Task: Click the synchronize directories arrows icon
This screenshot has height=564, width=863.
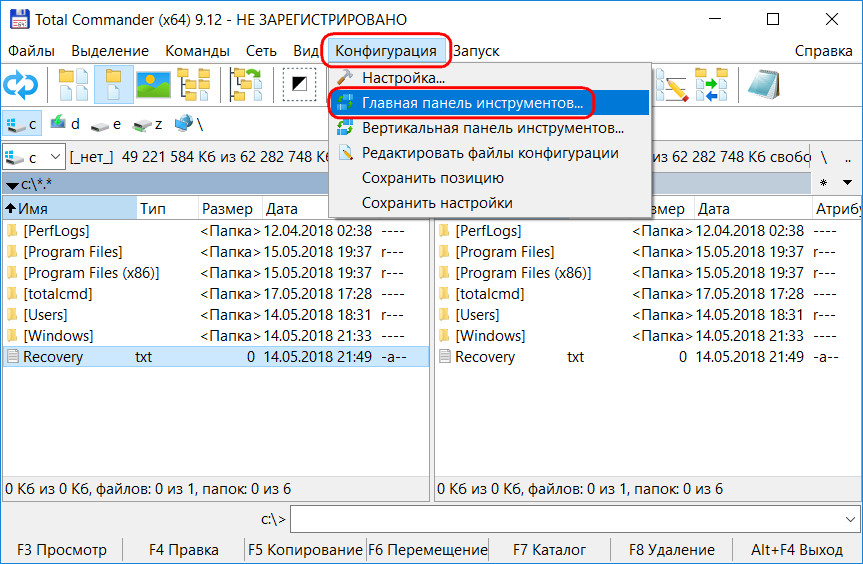Action: 712,85
